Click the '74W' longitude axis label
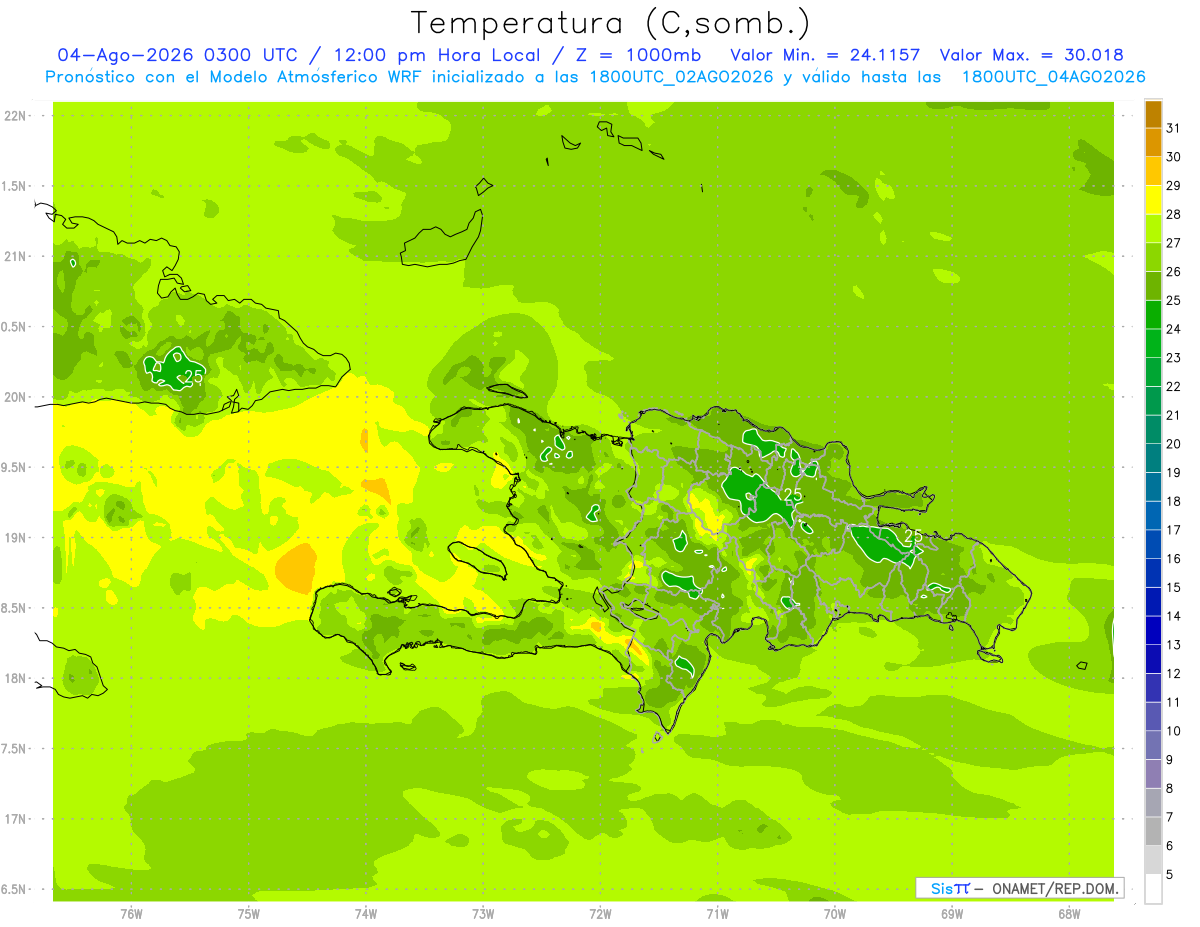The image size is (1200, 927). tap(365, 913)
